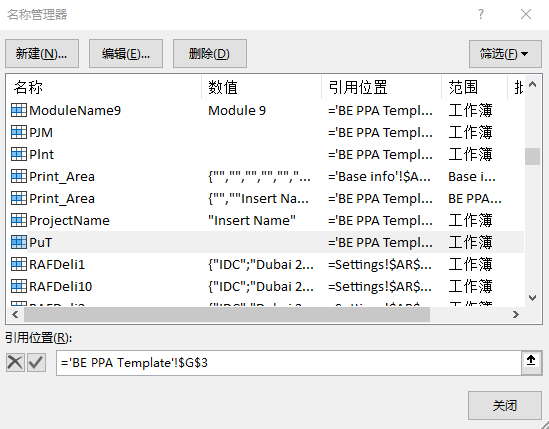
Task: Click the horizontal scrollbar right arrow
Action: click(x=516, y=314)
